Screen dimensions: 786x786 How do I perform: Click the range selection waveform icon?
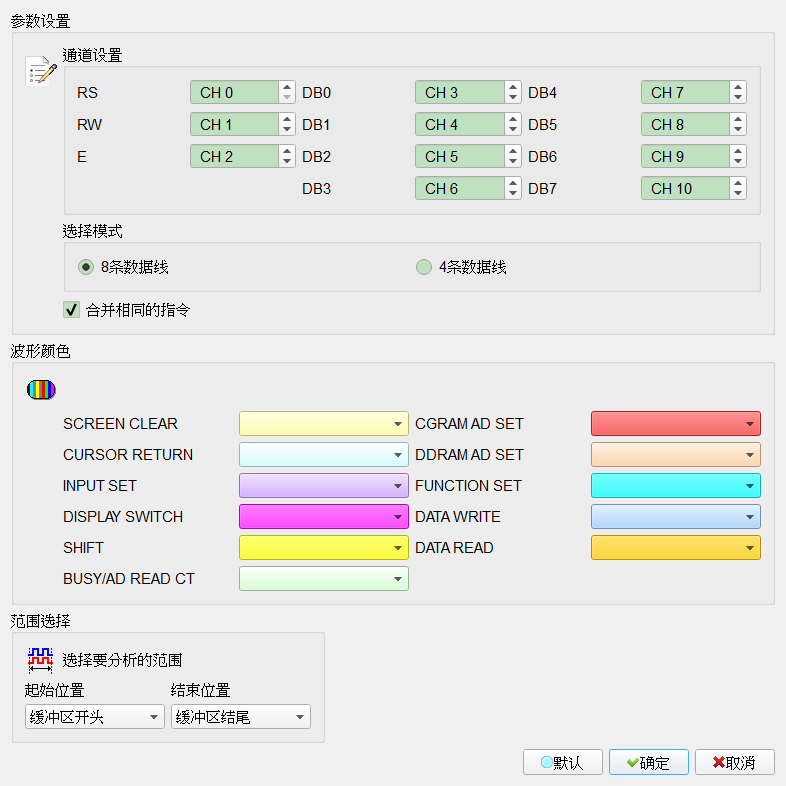click(41, 660)
